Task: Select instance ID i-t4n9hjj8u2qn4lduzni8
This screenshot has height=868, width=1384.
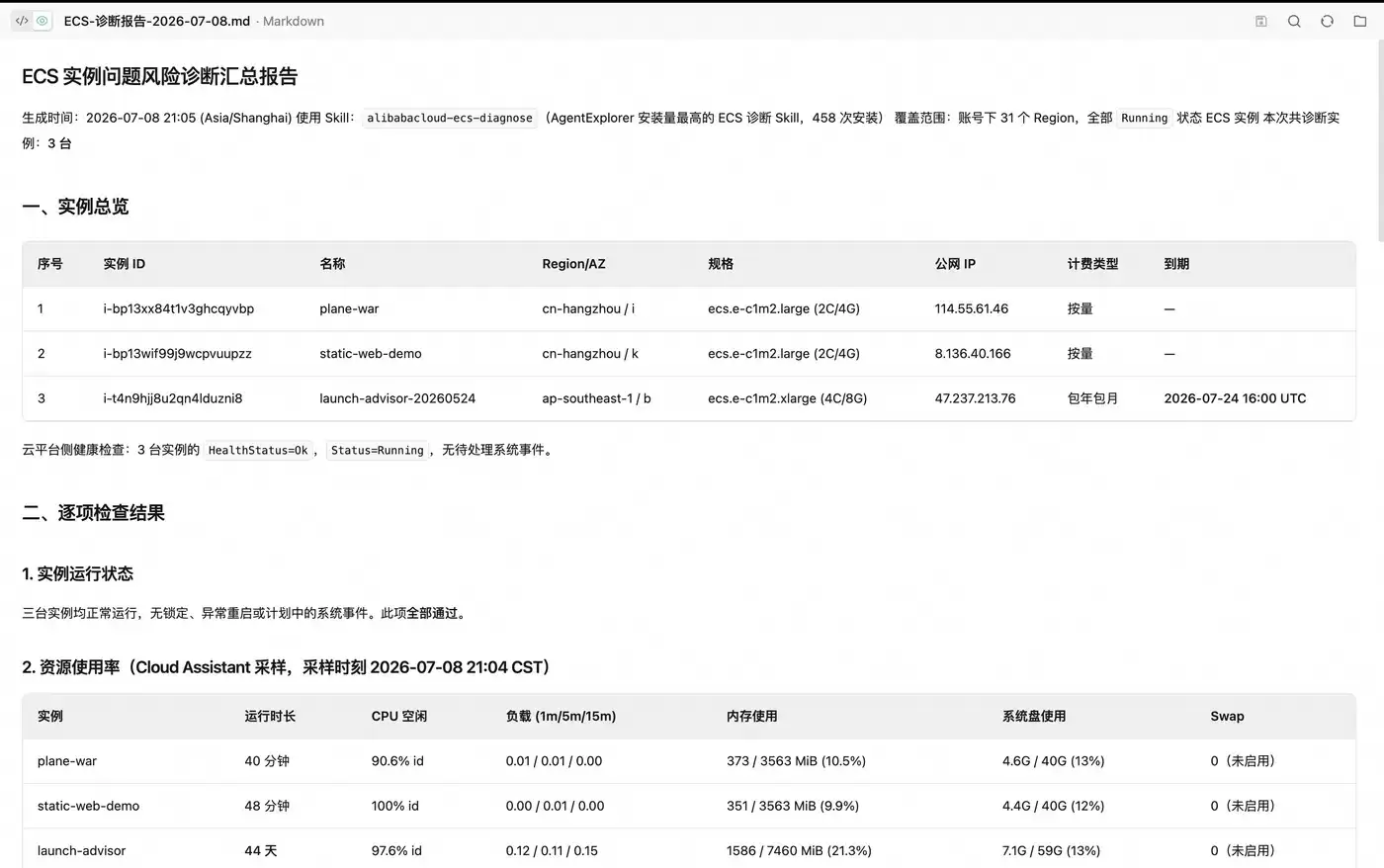Action: (173, 398)
